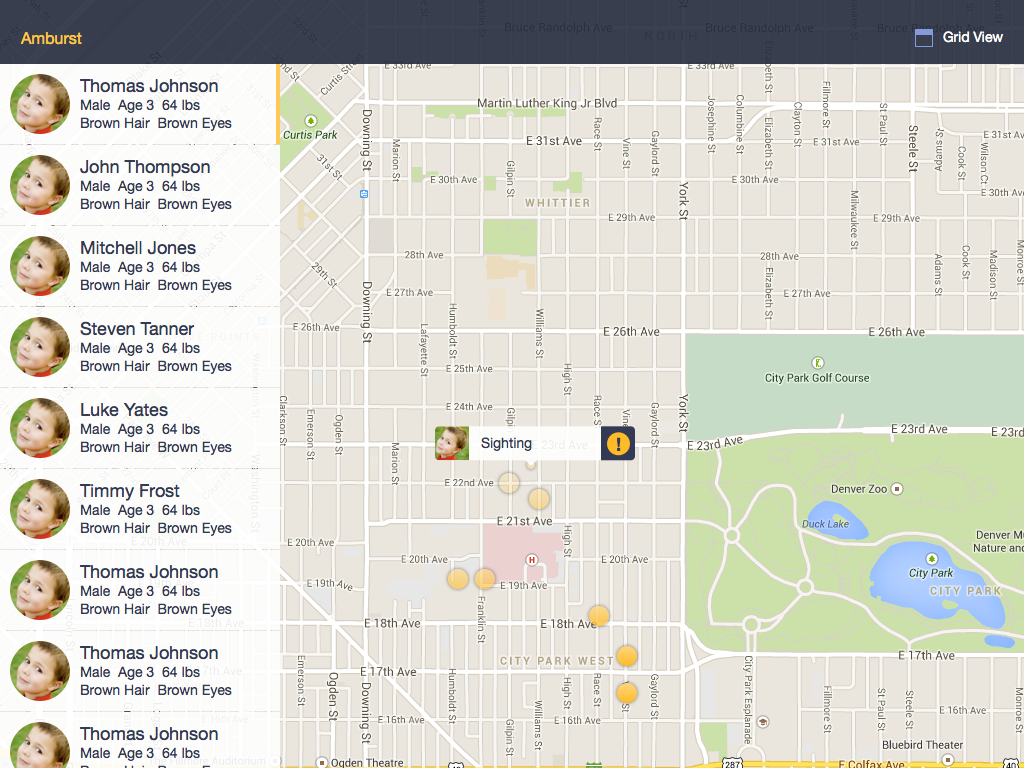The image size is (1024, 768).
Task: Click the faded sighting marker on E 22nd Ave
Action: [509, 483]
